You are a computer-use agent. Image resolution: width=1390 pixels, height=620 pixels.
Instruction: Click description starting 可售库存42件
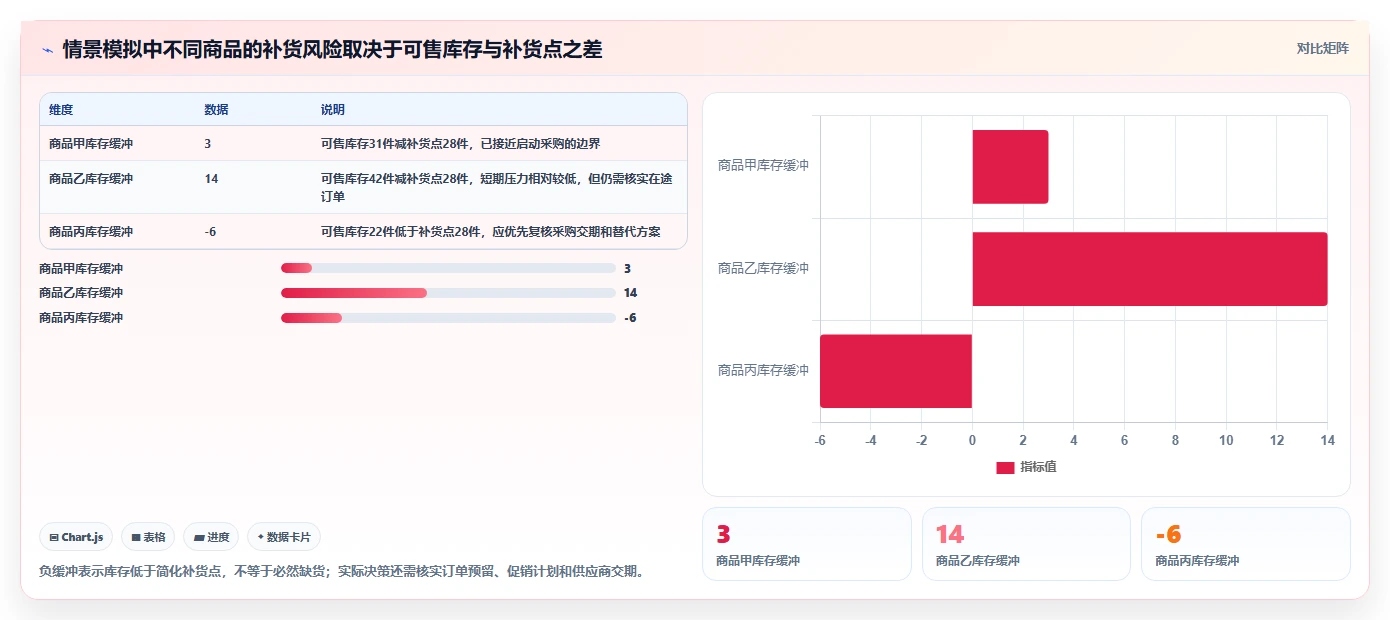(x=497, y=188)
